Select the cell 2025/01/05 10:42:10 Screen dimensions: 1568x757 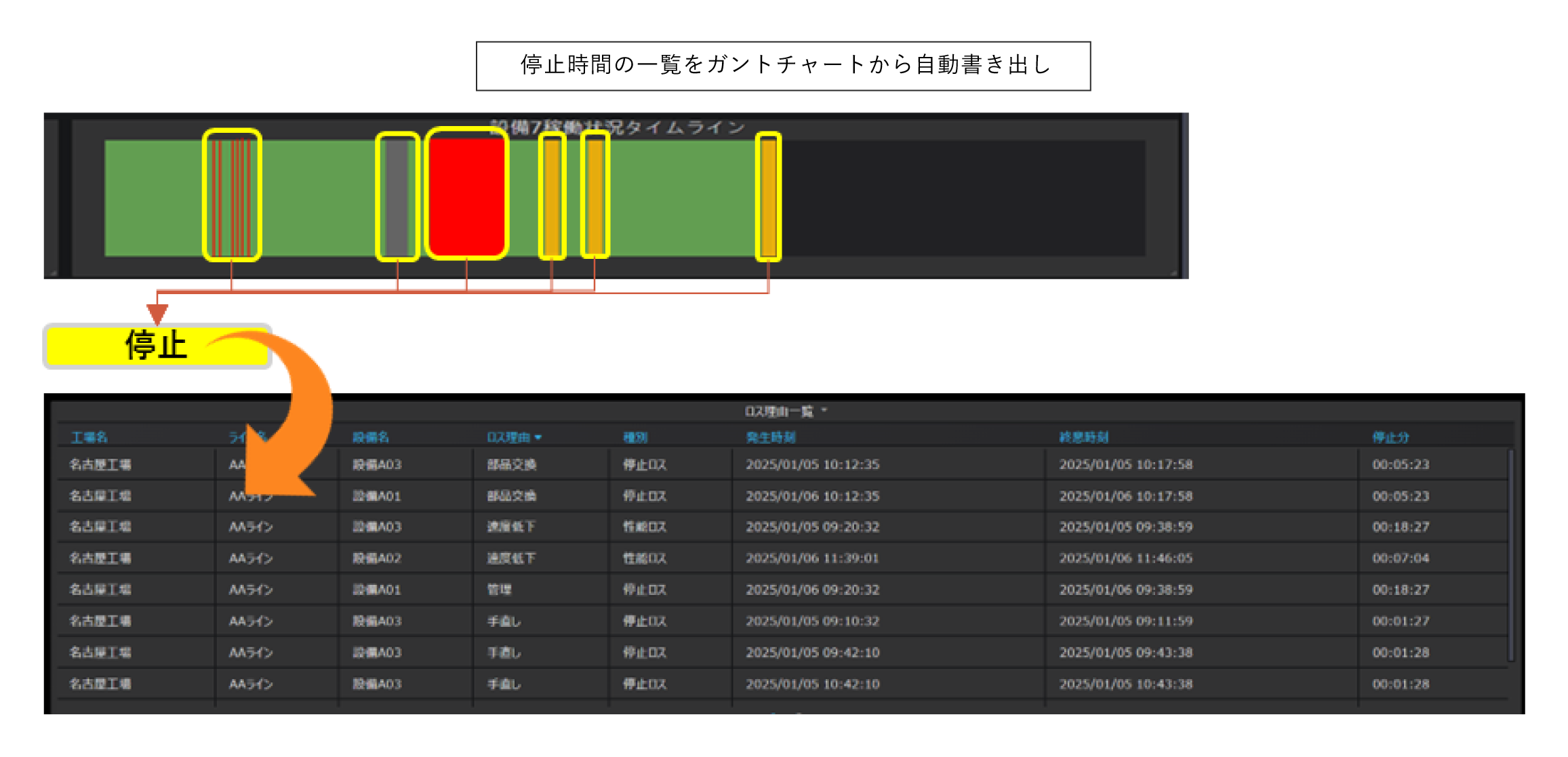pos(812,684)
